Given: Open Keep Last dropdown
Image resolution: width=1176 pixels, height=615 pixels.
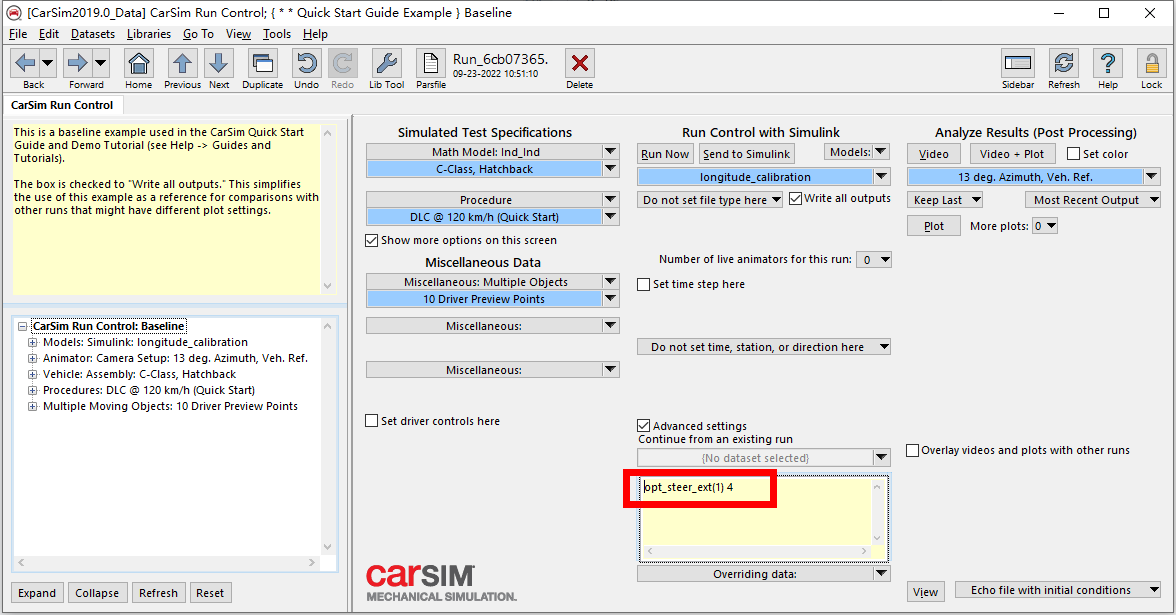Looking at the screenshot, I should click(x=945, y=200).
